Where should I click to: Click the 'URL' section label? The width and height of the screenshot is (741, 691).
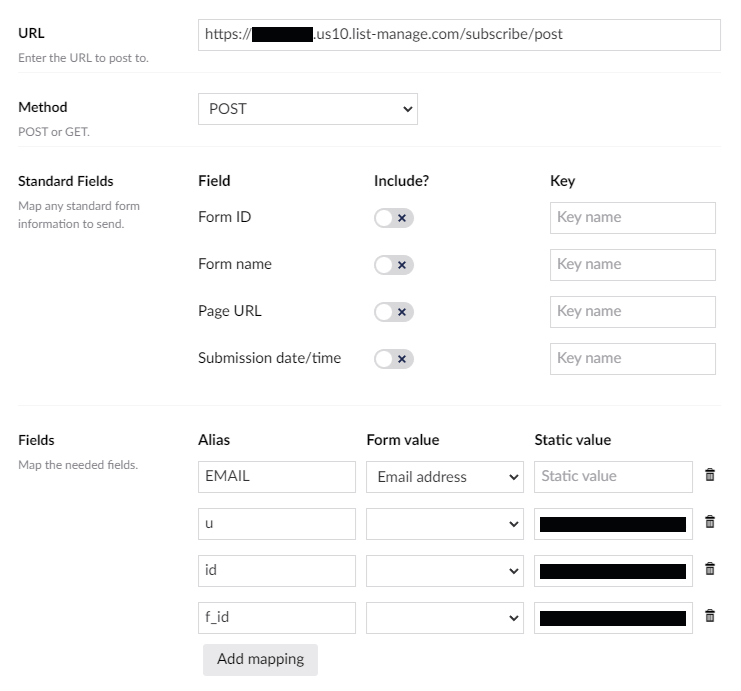coord(31,33)
